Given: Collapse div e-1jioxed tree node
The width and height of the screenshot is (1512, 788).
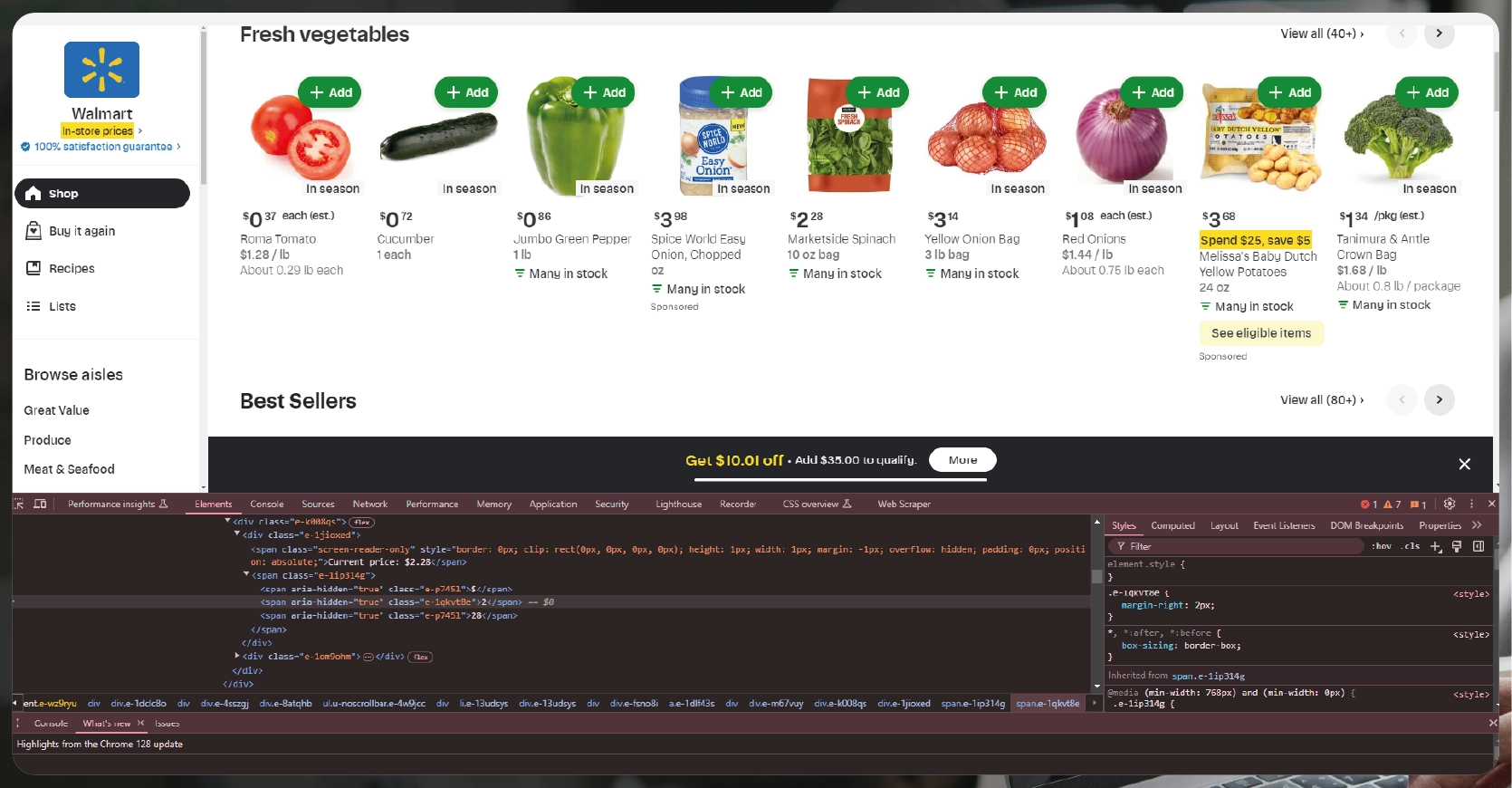Looking at the screenshot, I should [x=237, y=534].
